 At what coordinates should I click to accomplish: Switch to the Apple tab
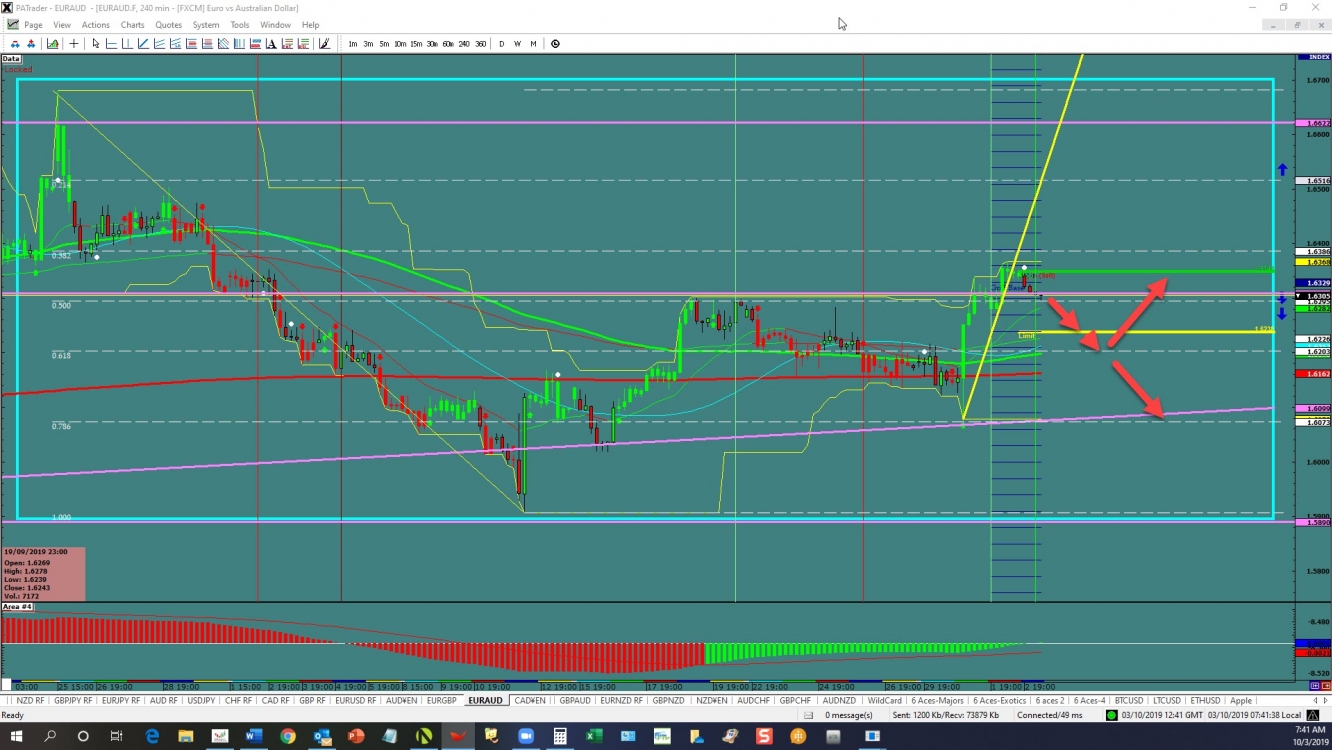[1241, 700]
